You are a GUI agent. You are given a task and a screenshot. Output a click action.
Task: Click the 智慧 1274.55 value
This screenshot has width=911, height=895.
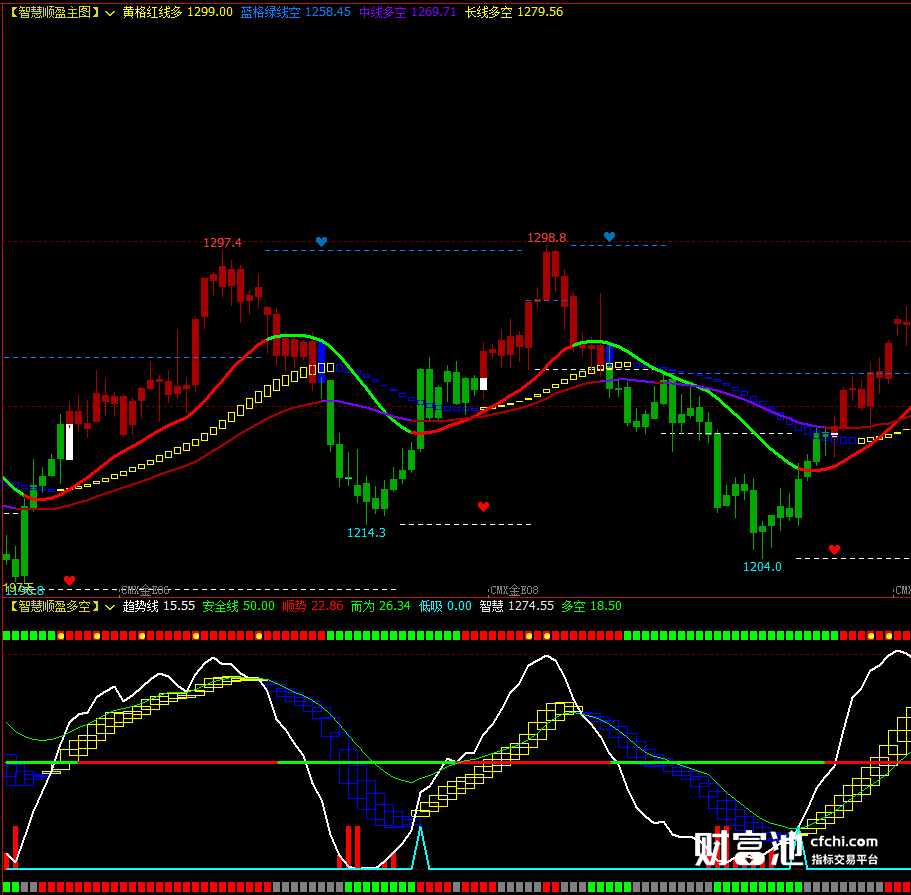[x=517, y=606]
